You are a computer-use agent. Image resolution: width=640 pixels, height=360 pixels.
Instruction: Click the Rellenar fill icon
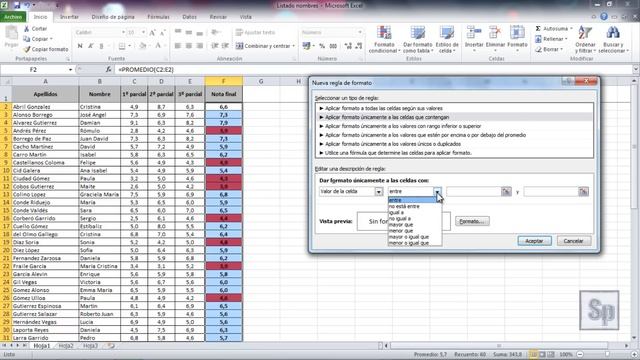tap(538, 39)
